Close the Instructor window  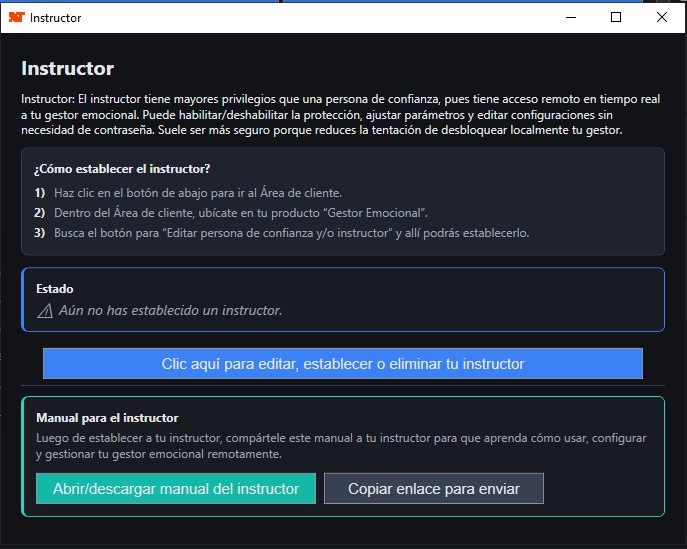point(662,17)
